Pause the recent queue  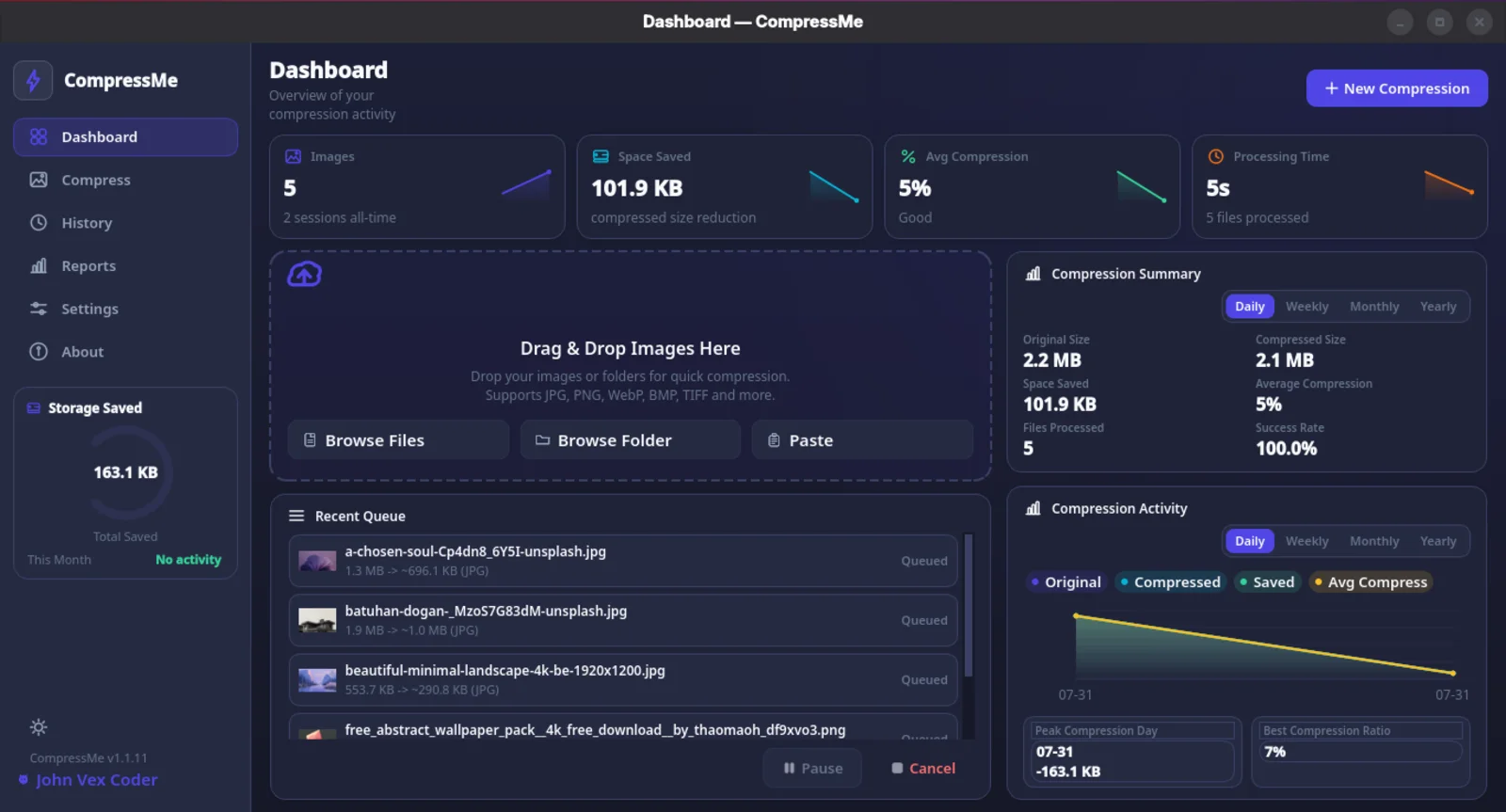(x=812, y=769)
